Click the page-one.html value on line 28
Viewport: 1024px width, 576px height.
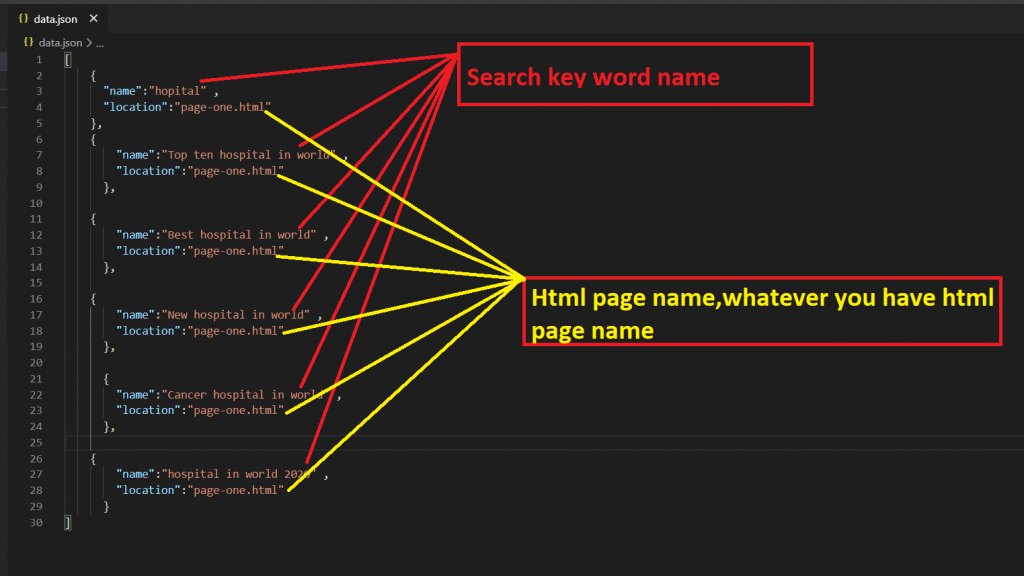235,490
